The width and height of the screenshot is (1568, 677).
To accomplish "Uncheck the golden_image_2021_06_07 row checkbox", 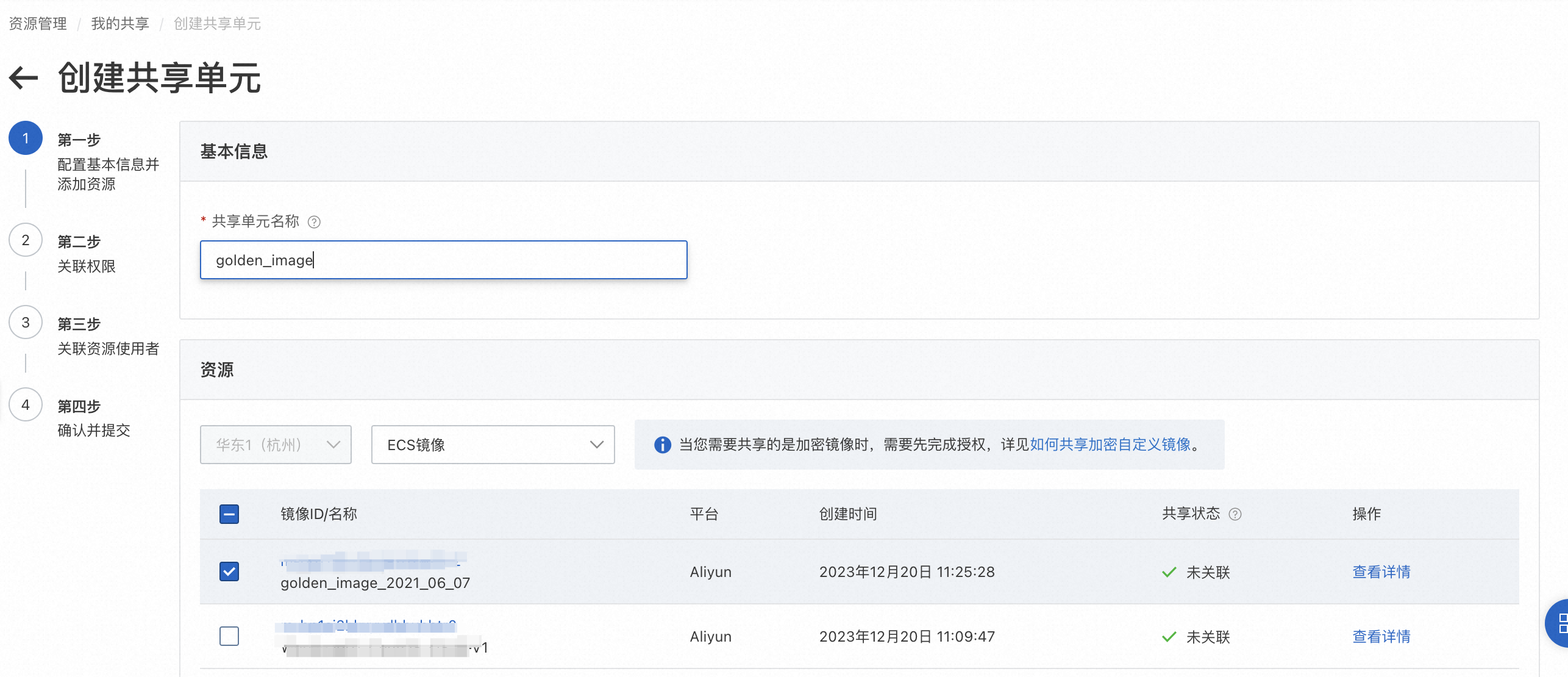I will (x=229, y=571).
